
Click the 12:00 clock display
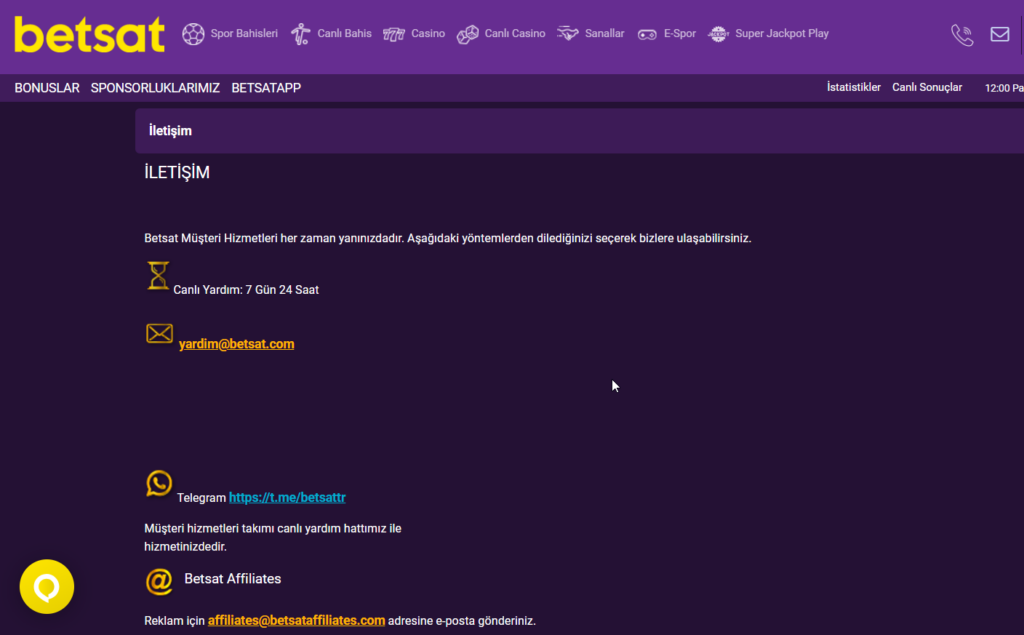point(1004,88)
